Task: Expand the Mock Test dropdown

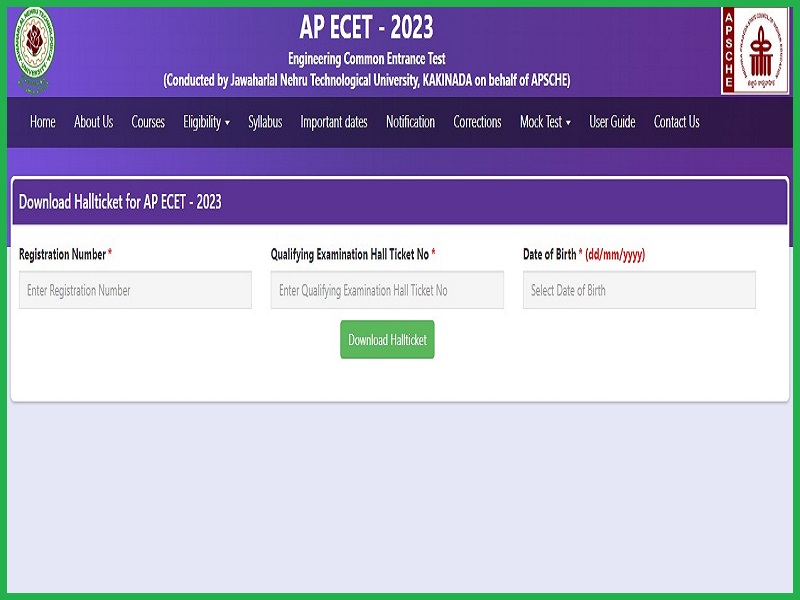Action: click(545, 122)
